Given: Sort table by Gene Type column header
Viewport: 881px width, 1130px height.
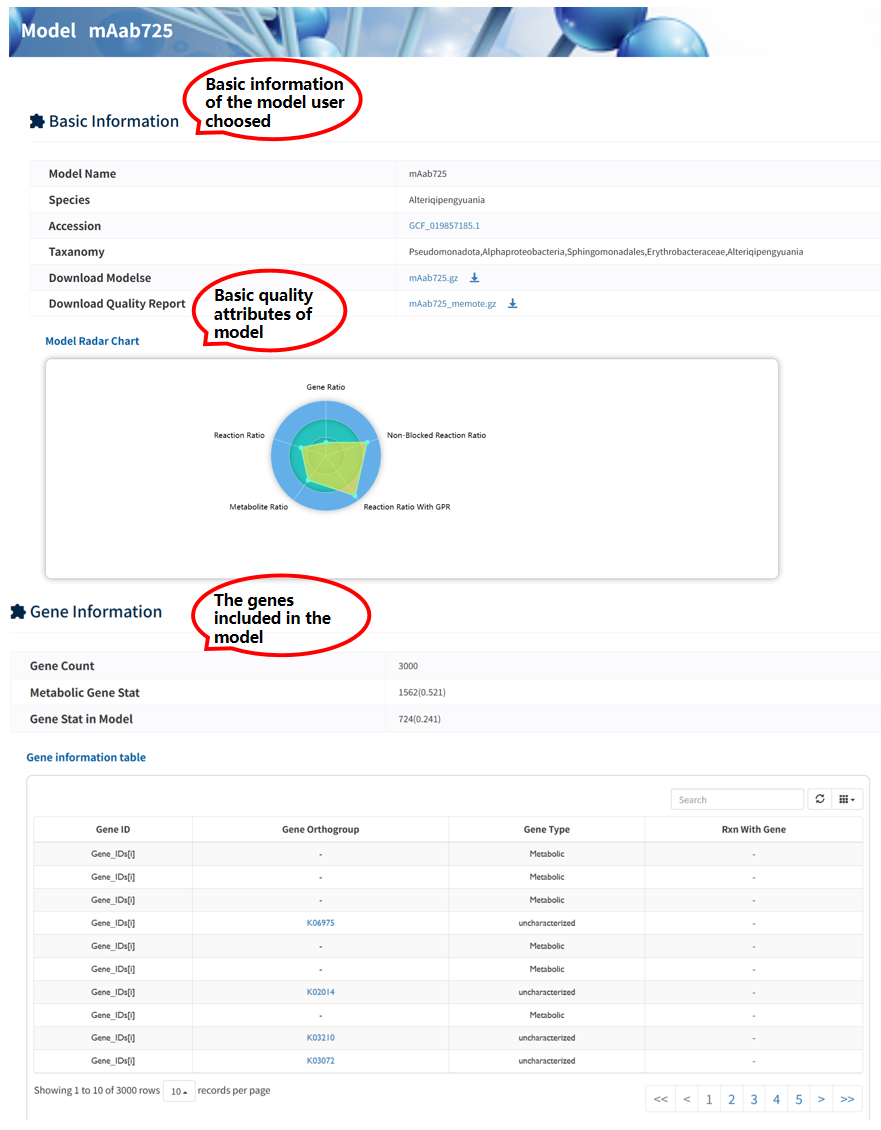Looking at the screenshot, I should (546, 830).
